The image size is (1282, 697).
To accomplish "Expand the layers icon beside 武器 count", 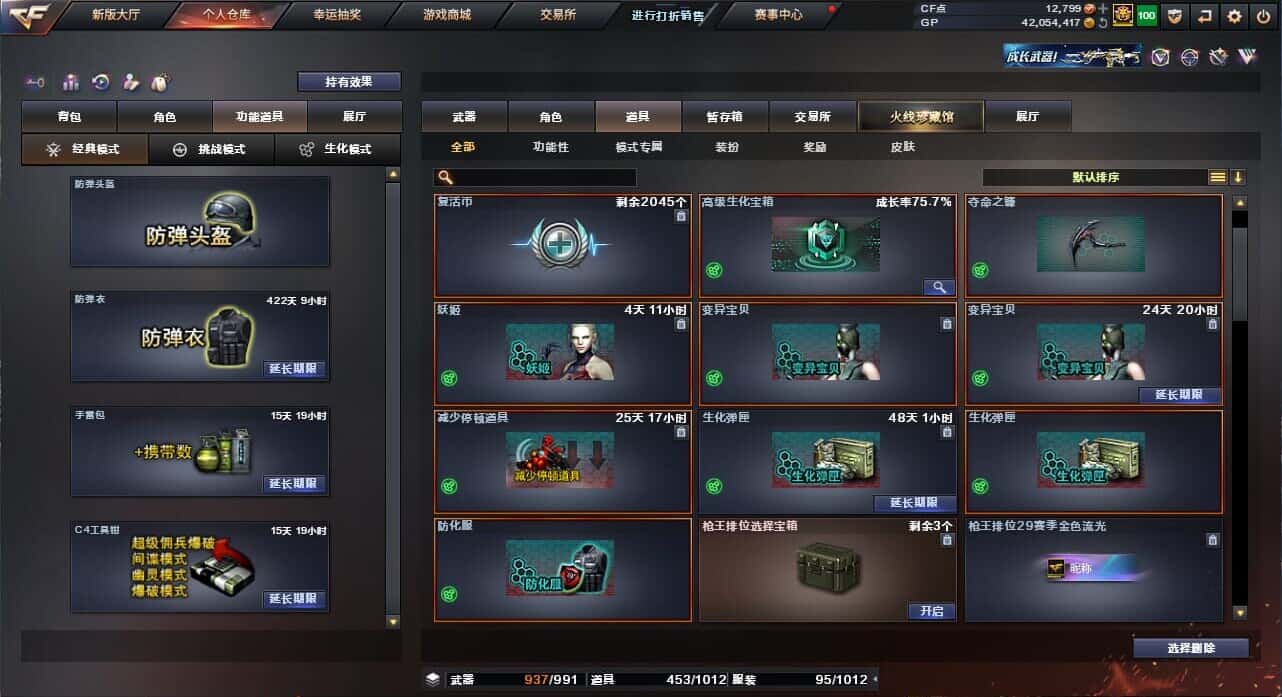I will pyautogui.click(x=432, y=679).
